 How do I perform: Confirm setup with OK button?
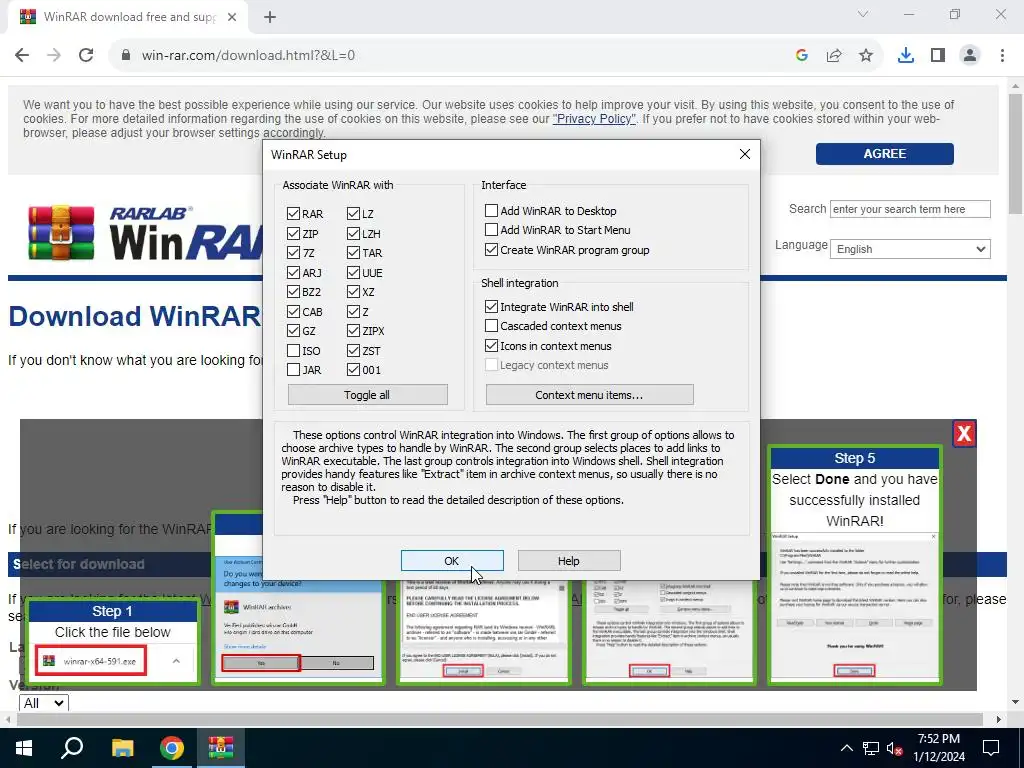[x=452, y=560]
